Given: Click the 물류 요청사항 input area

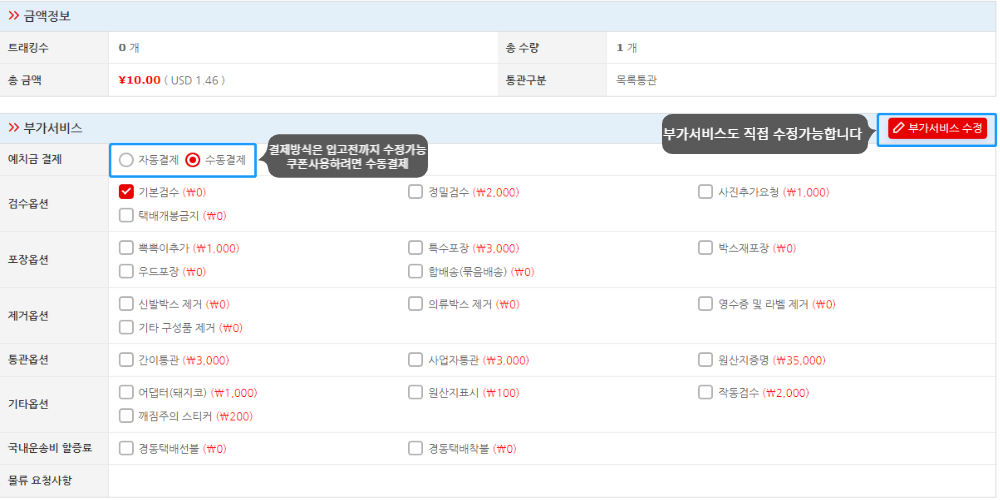Looking at the screenshot, I should tap(552, 481).
